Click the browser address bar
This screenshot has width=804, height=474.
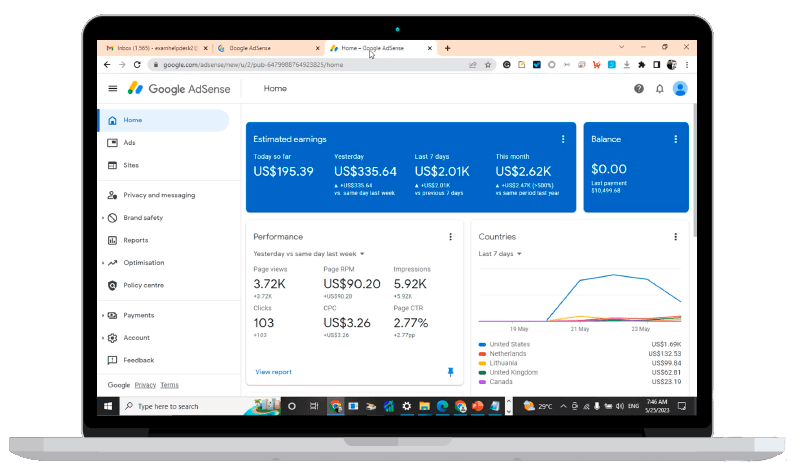coord(300,64)
